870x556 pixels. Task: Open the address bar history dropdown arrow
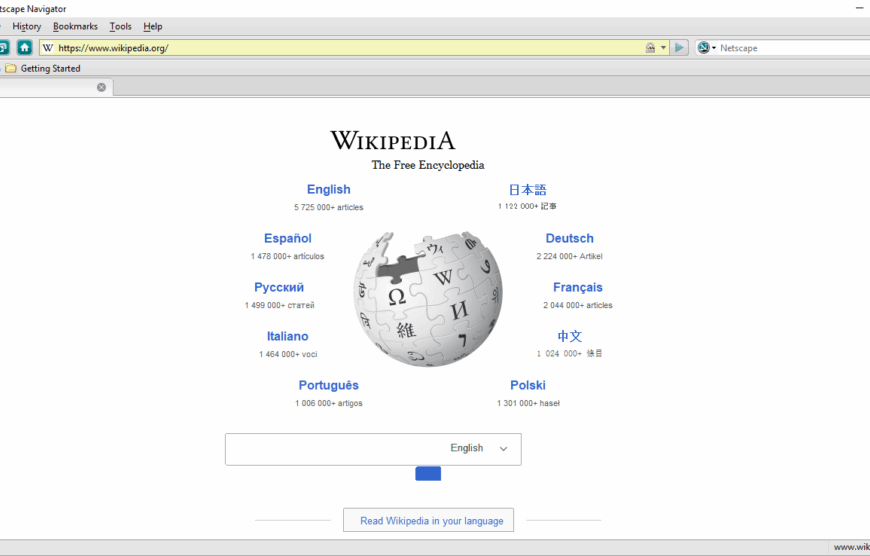pos(663,48)
